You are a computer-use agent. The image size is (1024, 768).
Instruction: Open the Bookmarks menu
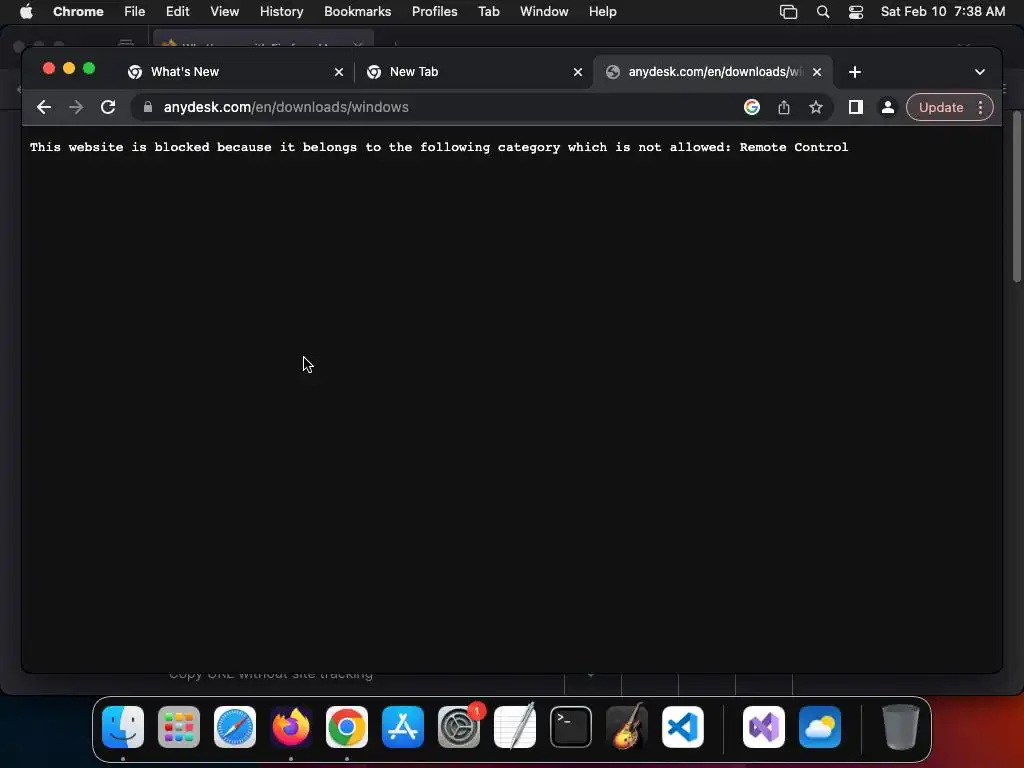click(357, 11)
